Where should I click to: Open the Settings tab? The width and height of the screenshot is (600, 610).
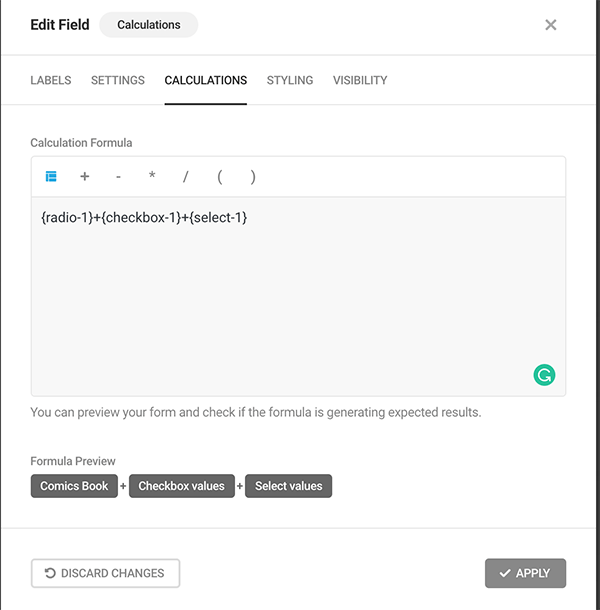coord(118,80)
